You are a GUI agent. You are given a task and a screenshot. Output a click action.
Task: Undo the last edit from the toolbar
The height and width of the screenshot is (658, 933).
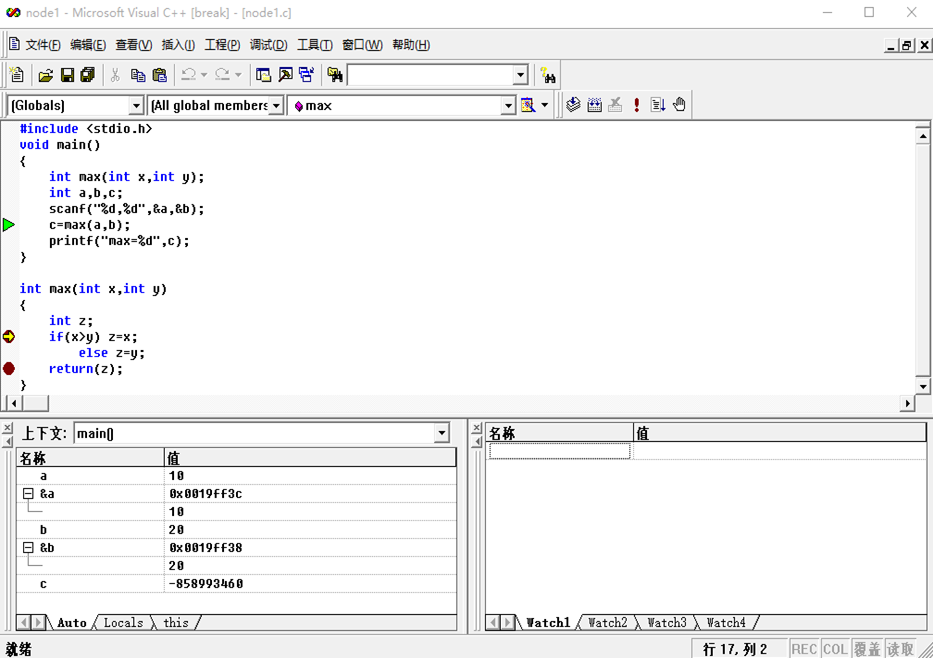(189, 75)
